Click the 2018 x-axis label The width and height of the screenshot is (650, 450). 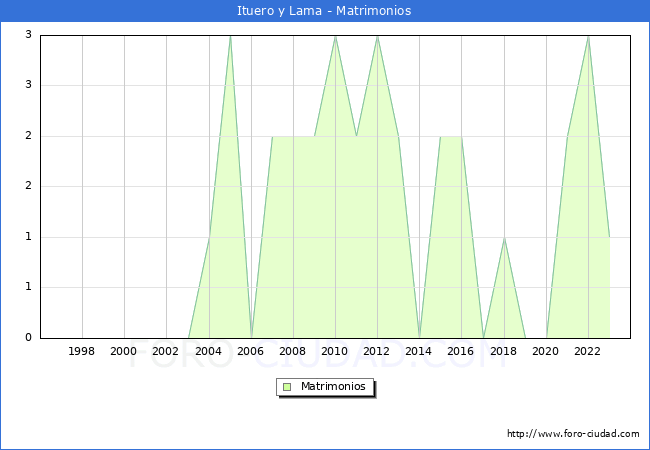503,351
